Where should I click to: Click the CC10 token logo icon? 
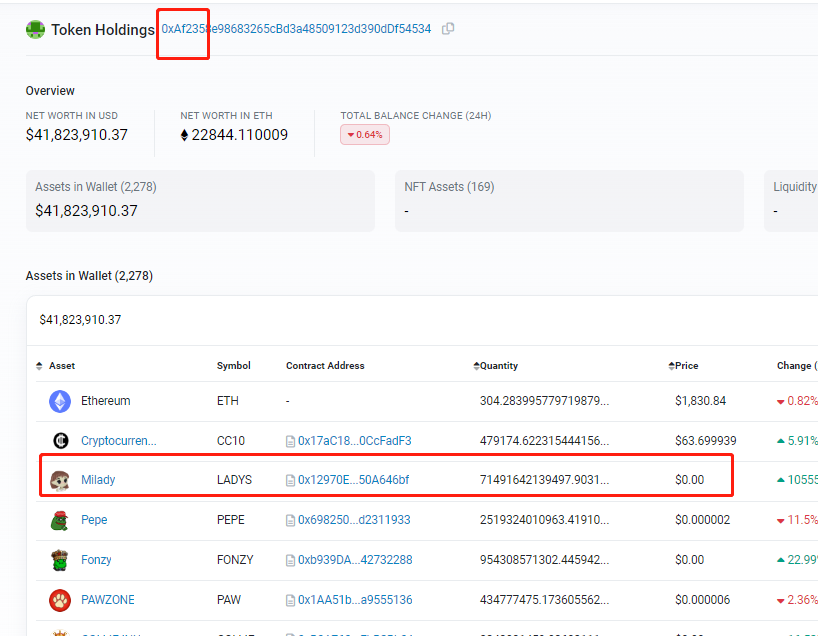coord(60,441)
